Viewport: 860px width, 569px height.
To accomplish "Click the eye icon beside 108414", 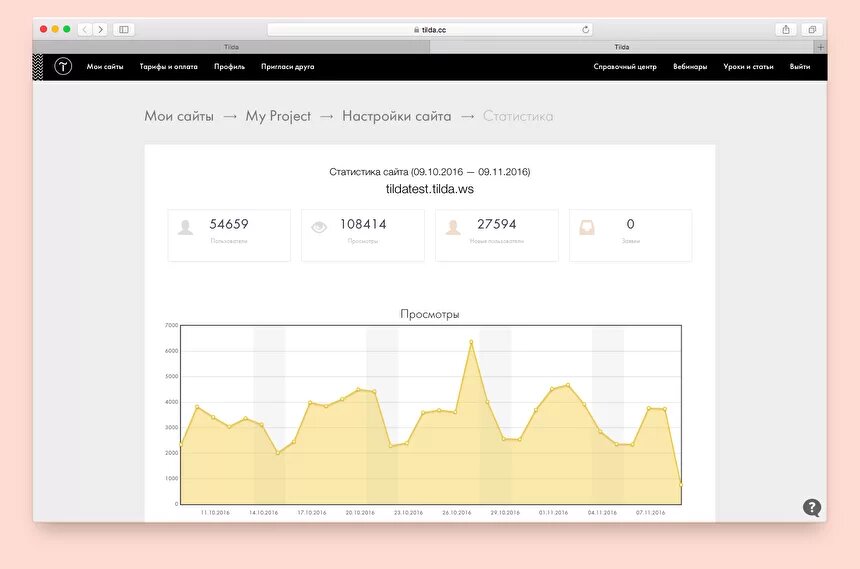I will click(x=319, y=227).
